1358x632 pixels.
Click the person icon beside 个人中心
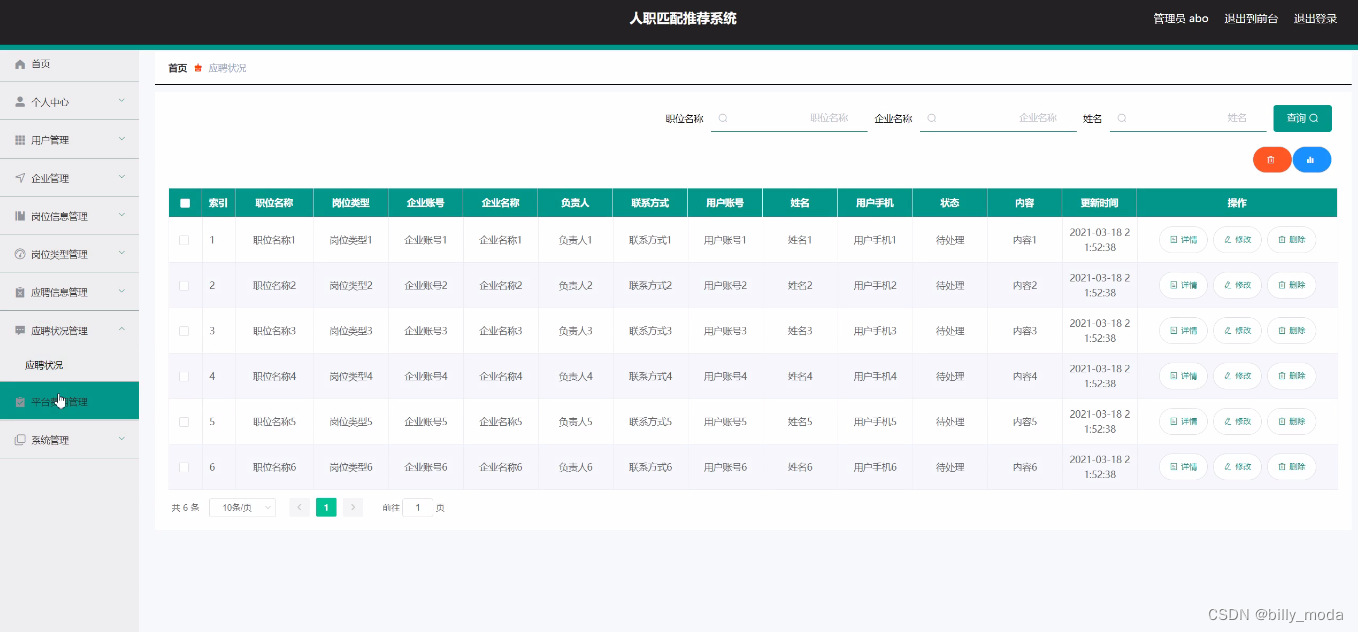[x=19, y=101]
